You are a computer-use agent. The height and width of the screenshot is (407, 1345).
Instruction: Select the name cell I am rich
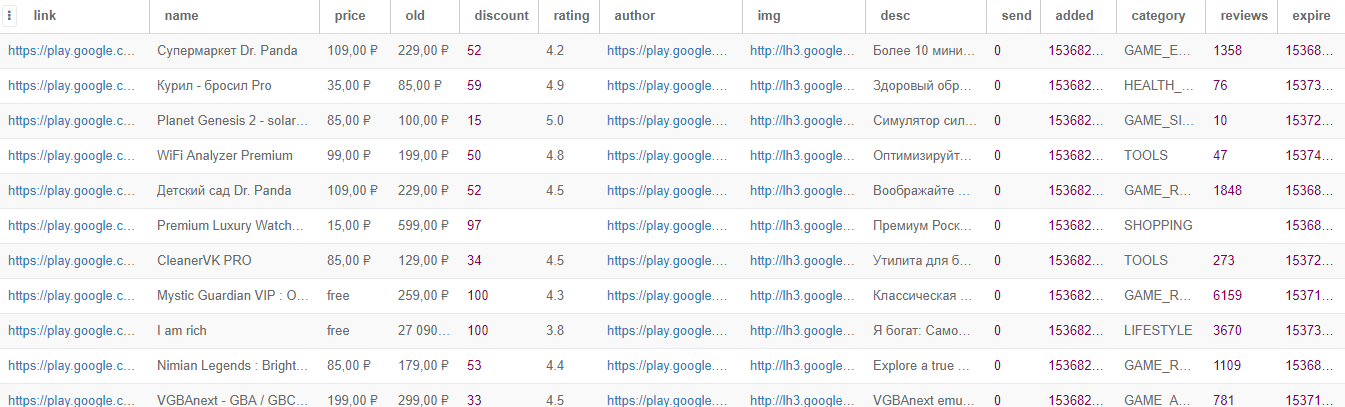click(182, 331)
